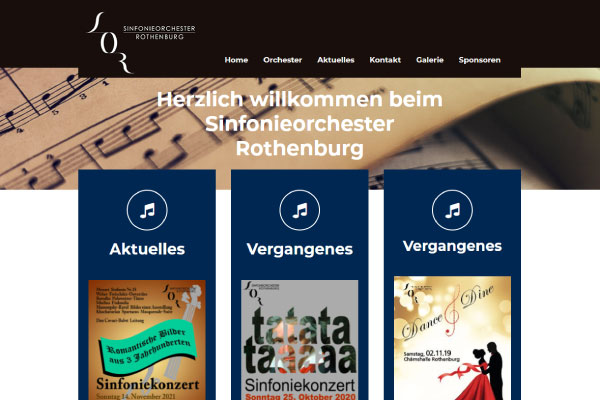Viewport: 600px width, 400px height.
Task: Go to the Aktuelles navigation link
Action: pyautogui.click(x=336, y=60)
